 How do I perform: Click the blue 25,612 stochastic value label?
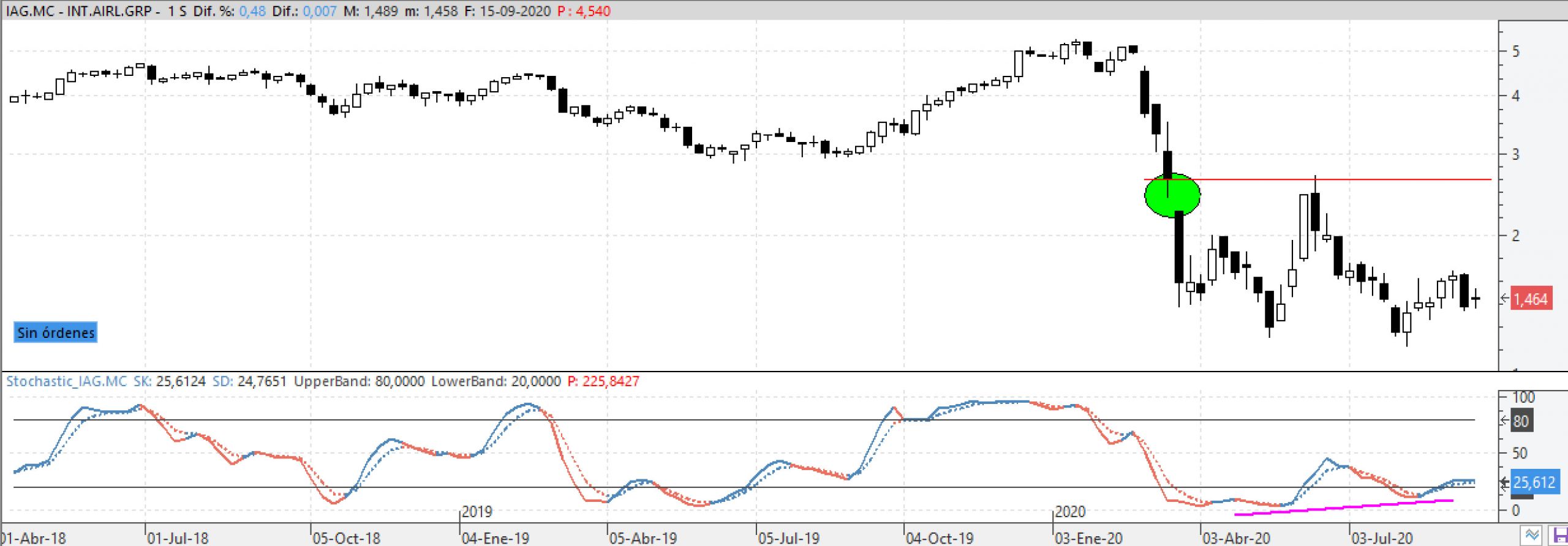tap(1534, 482)
